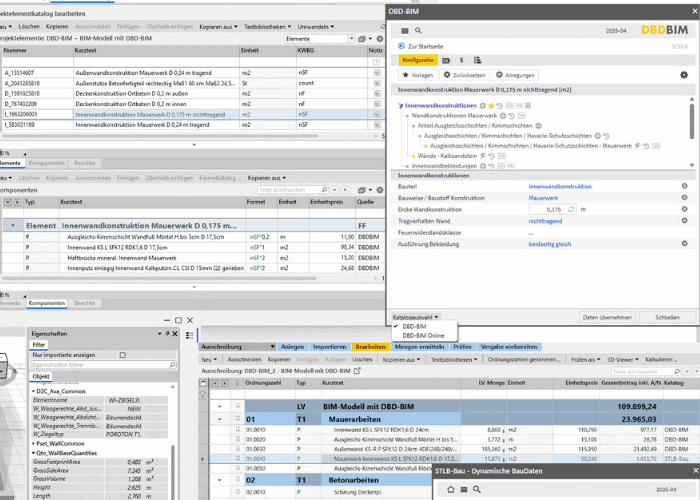Click the yellow star favorite on Innenwandkonstruktionen
The image size is (700, 500).
(x=491, y=106)
